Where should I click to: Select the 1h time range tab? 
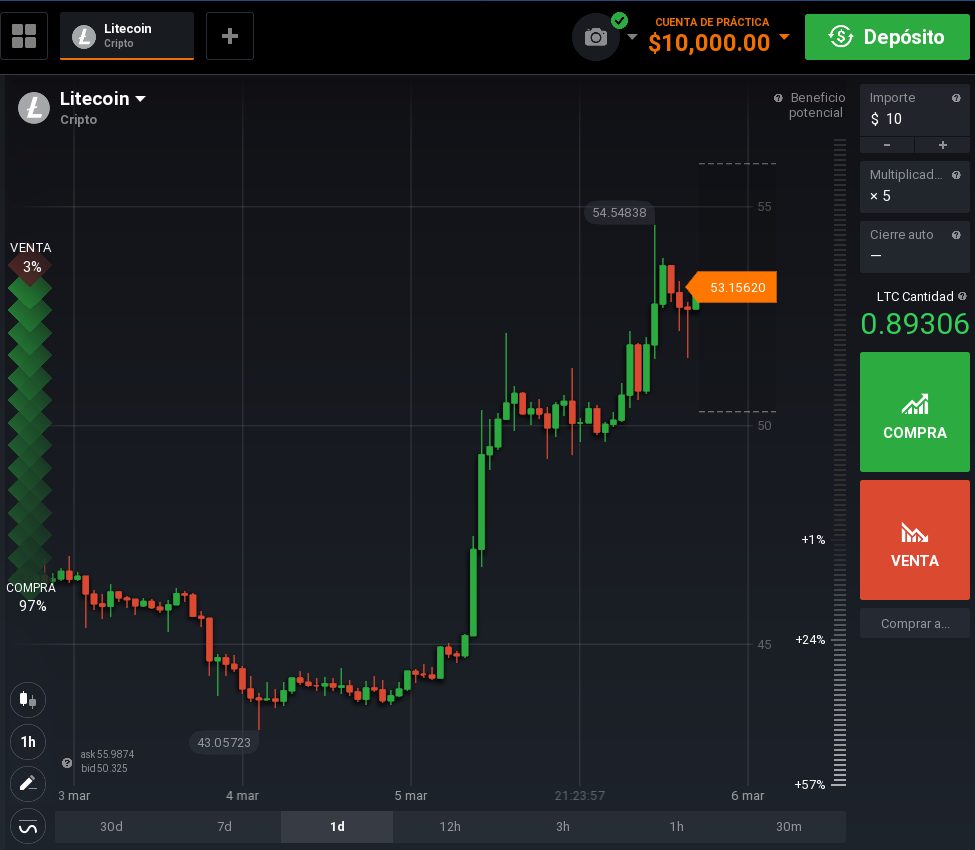tap(677, 826)
